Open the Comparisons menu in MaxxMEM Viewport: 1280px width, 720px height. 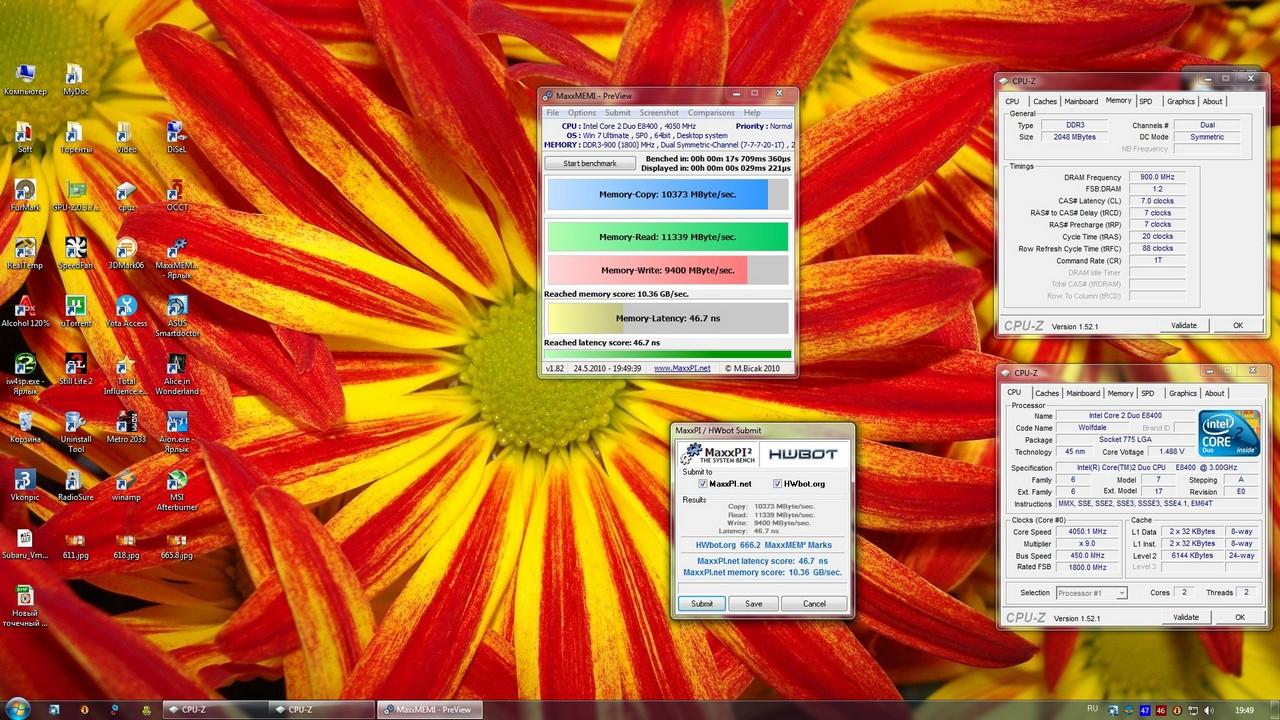pyautogui.click(x=711, y=113)
